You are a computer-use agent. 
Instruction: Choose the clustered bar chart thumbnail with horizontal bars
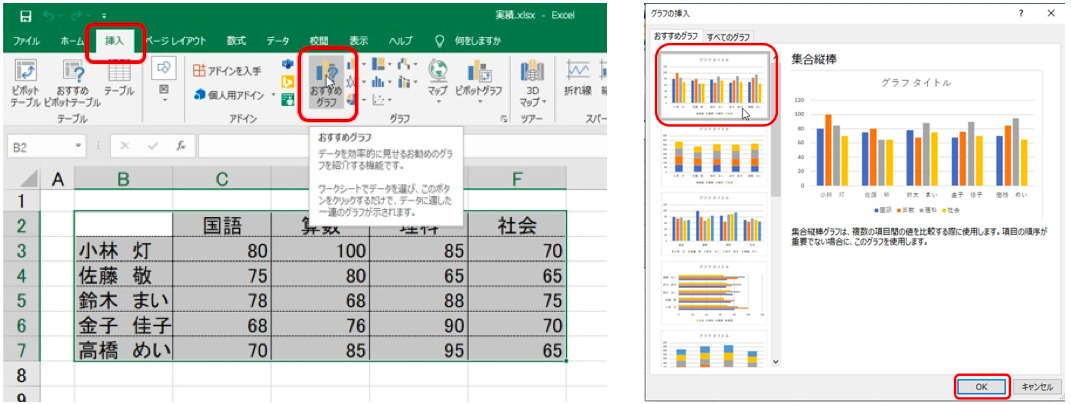coord(714,293)
